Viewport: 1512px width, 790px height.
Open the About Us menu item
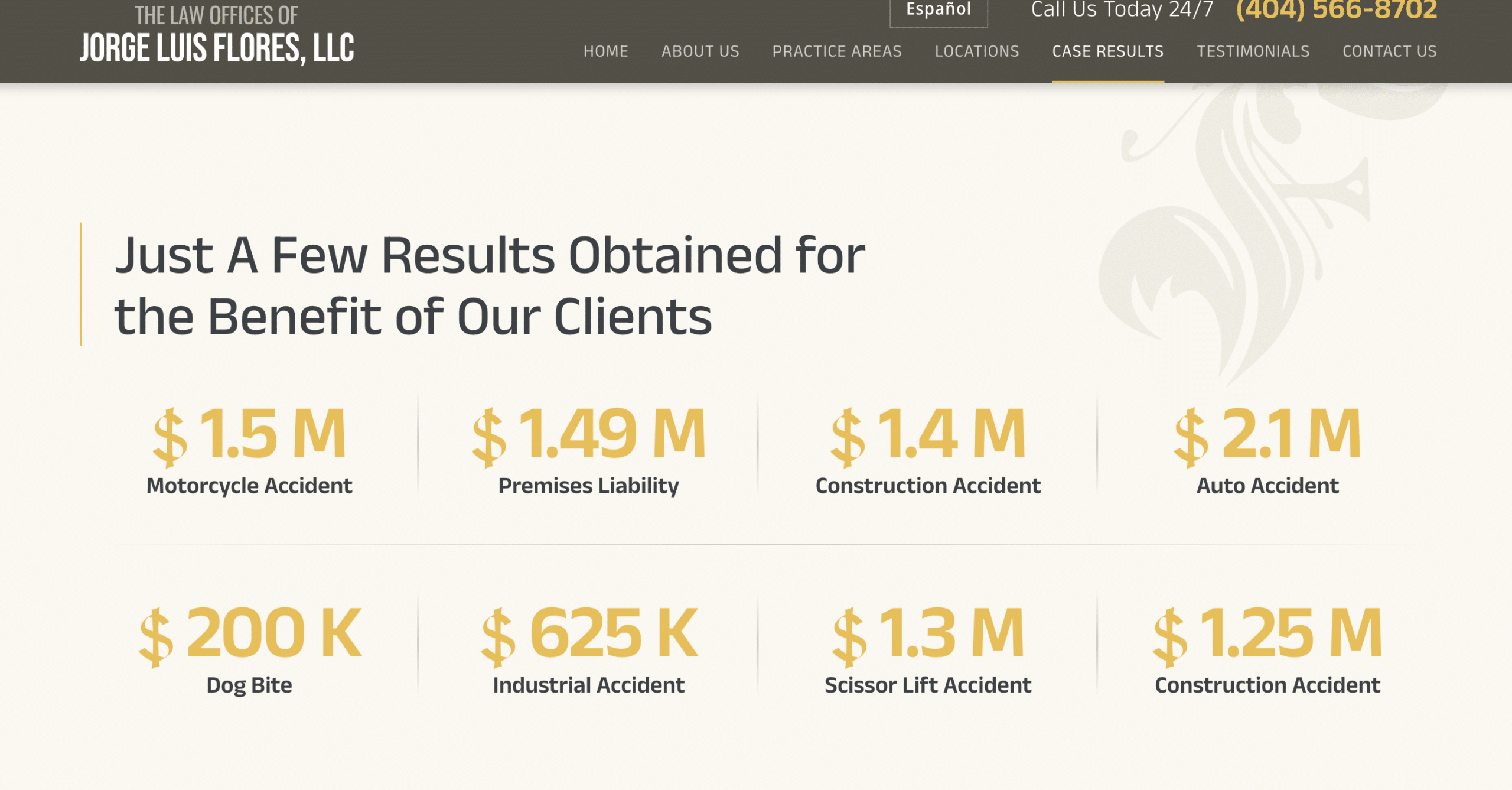(700, 51)
